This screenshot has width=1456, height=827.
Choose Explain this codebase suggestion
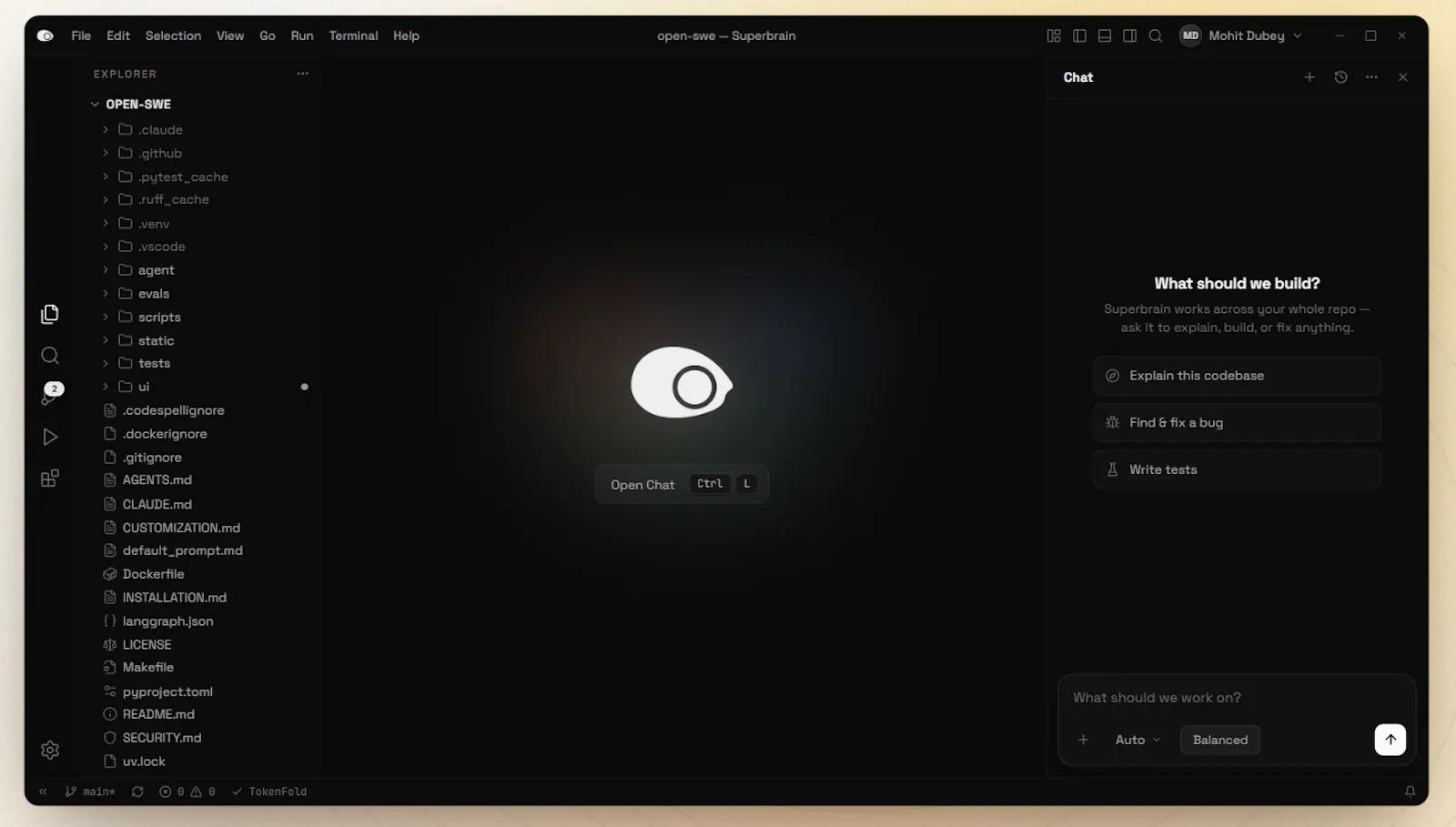point(1237,376)
